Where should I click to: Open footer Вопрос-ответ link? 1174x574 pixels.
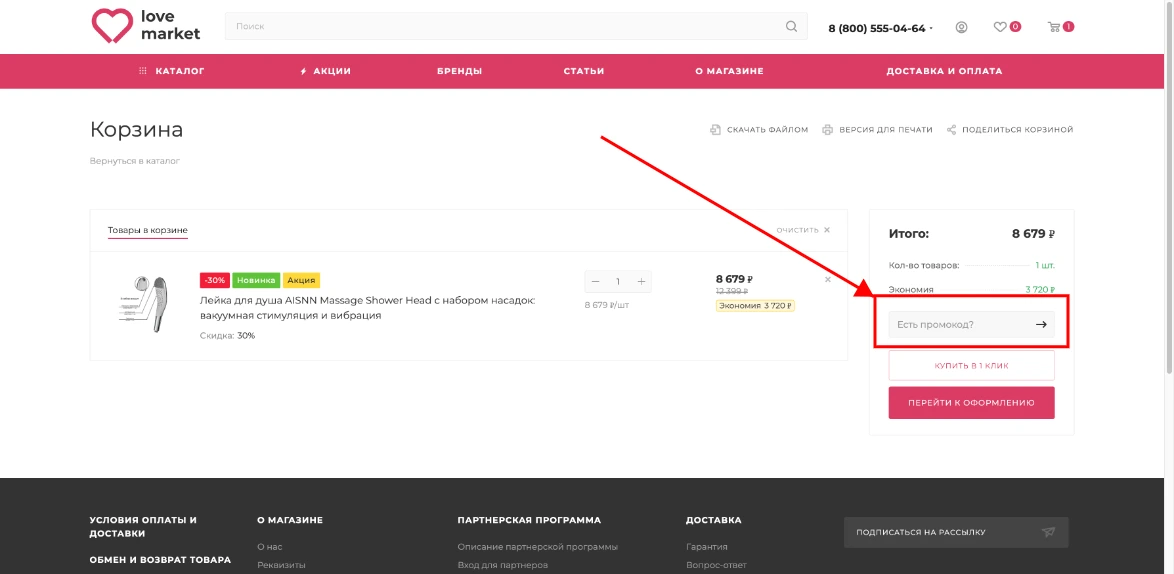(x=717, y=565)
